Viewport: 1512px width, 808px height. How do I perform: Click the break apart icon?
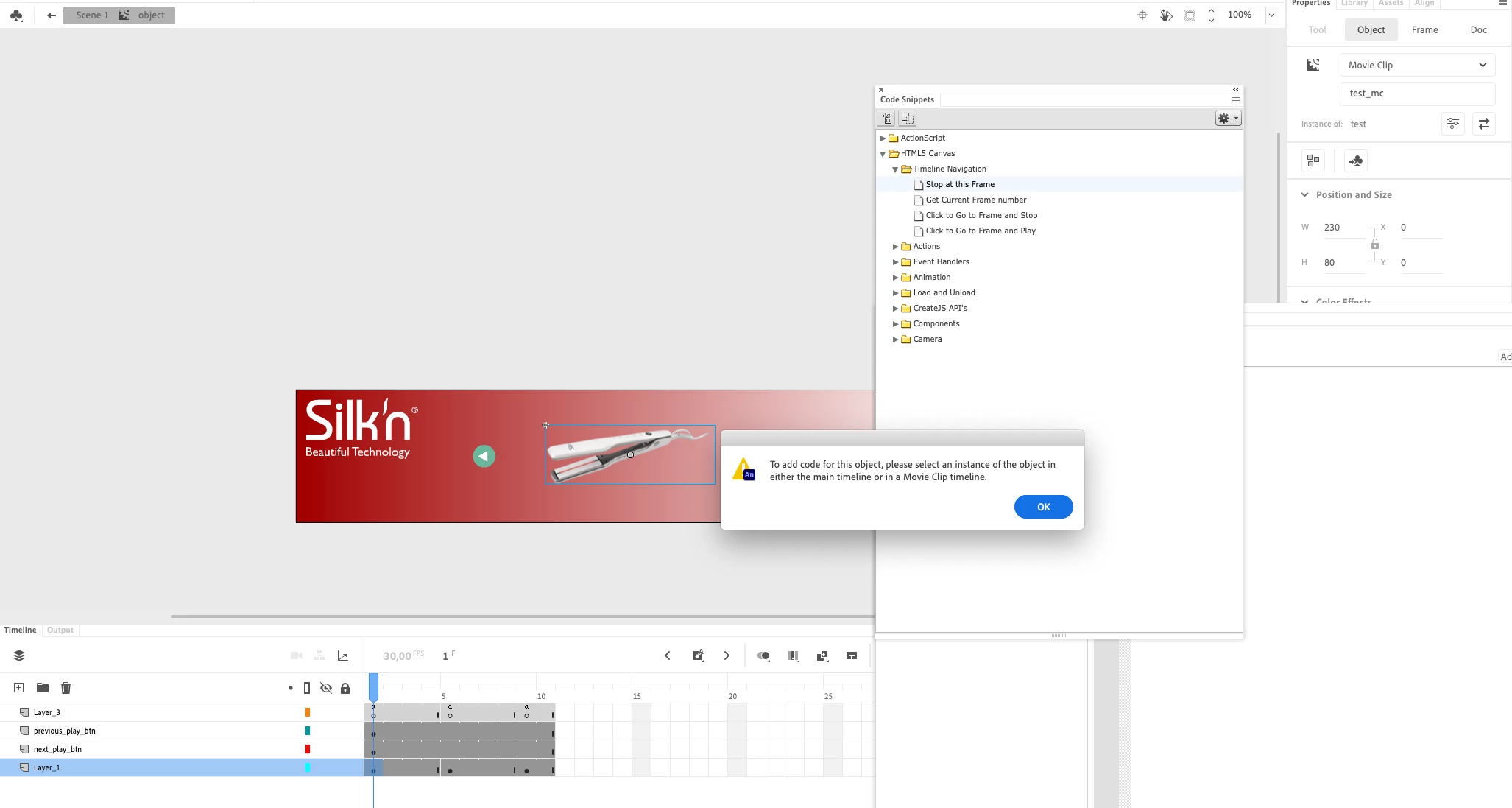(x=1313, y=160)
